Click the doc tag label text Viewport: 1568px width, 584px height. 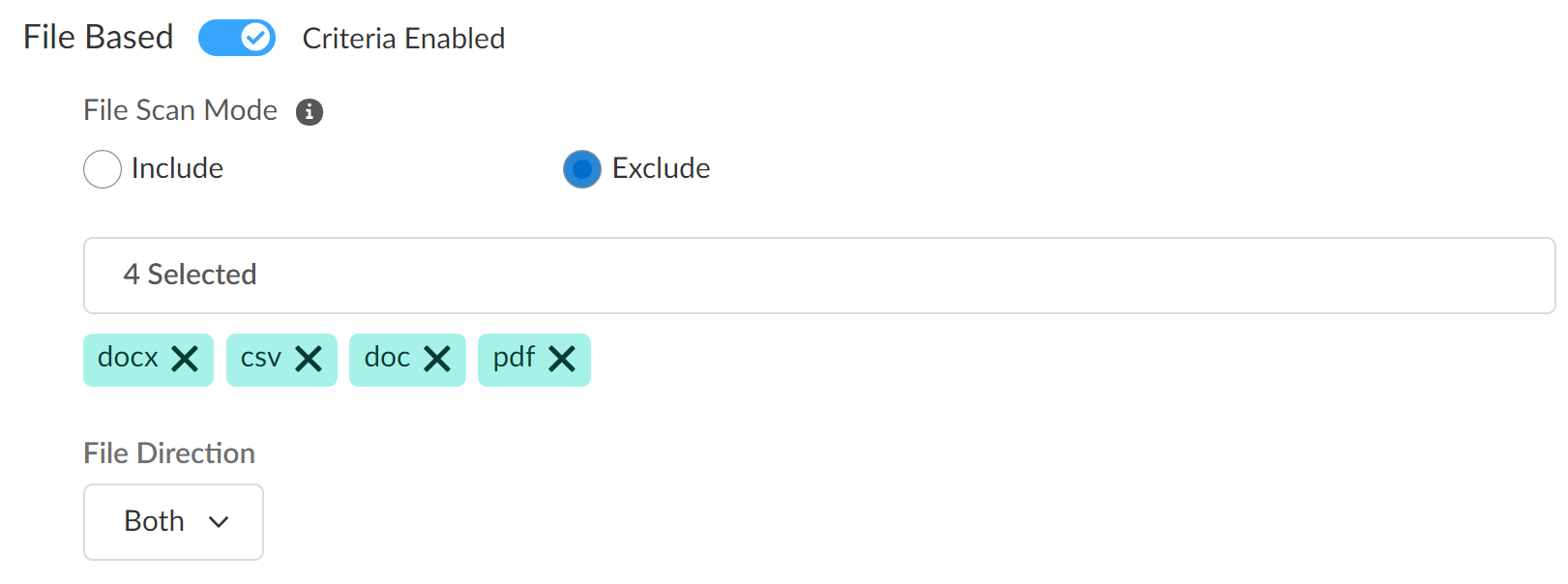point(387,358)
